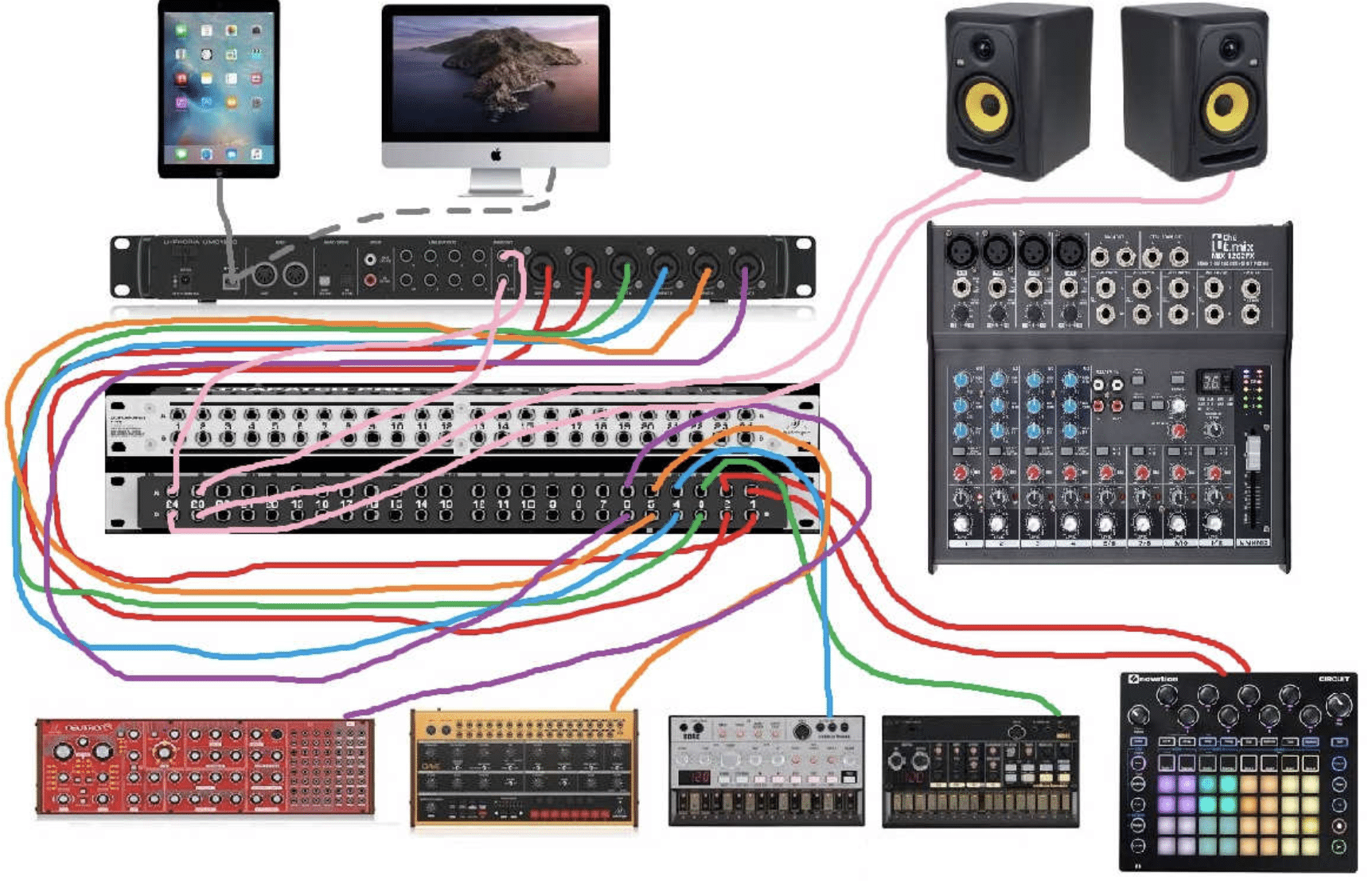Click the t.mix logo on the mixer
Image resolution: width=1372 pixels, height=881 pixels.
(1232, 244)
